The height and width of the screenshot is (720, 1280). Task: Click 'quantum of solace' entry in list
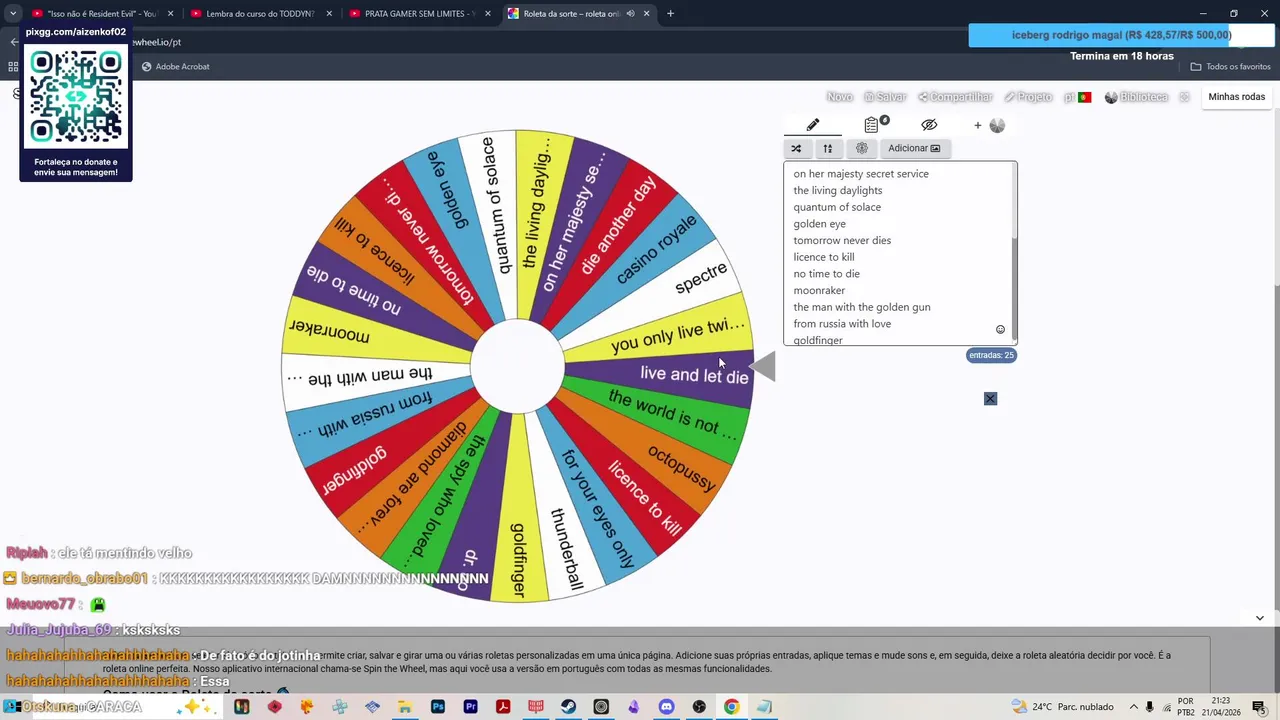837,207
